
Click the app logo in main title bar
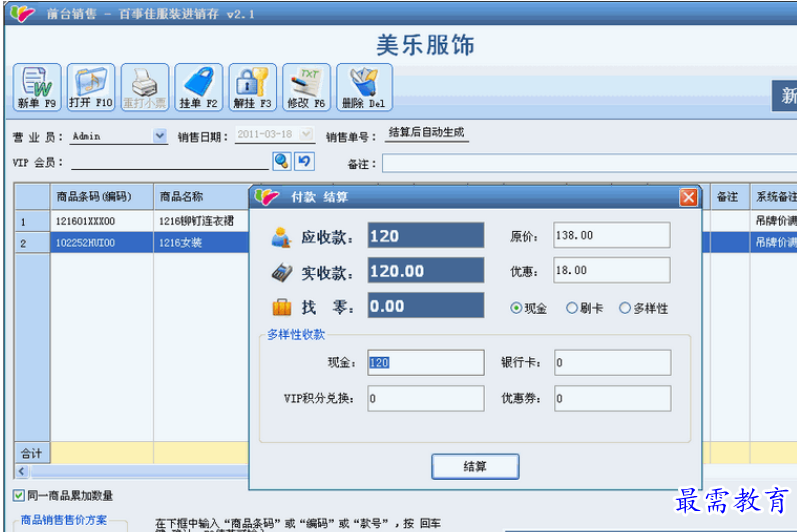tap(22, 13)
